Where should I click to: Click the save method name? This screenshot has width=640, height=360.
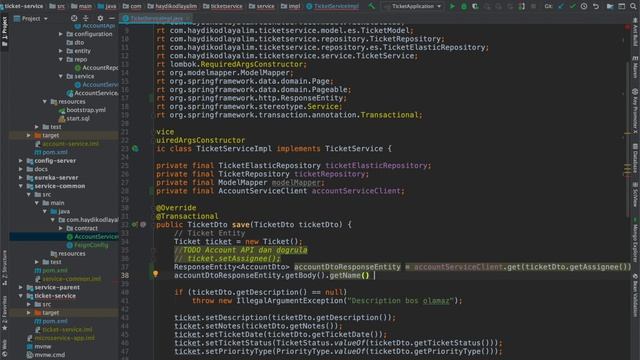point(241,224)
